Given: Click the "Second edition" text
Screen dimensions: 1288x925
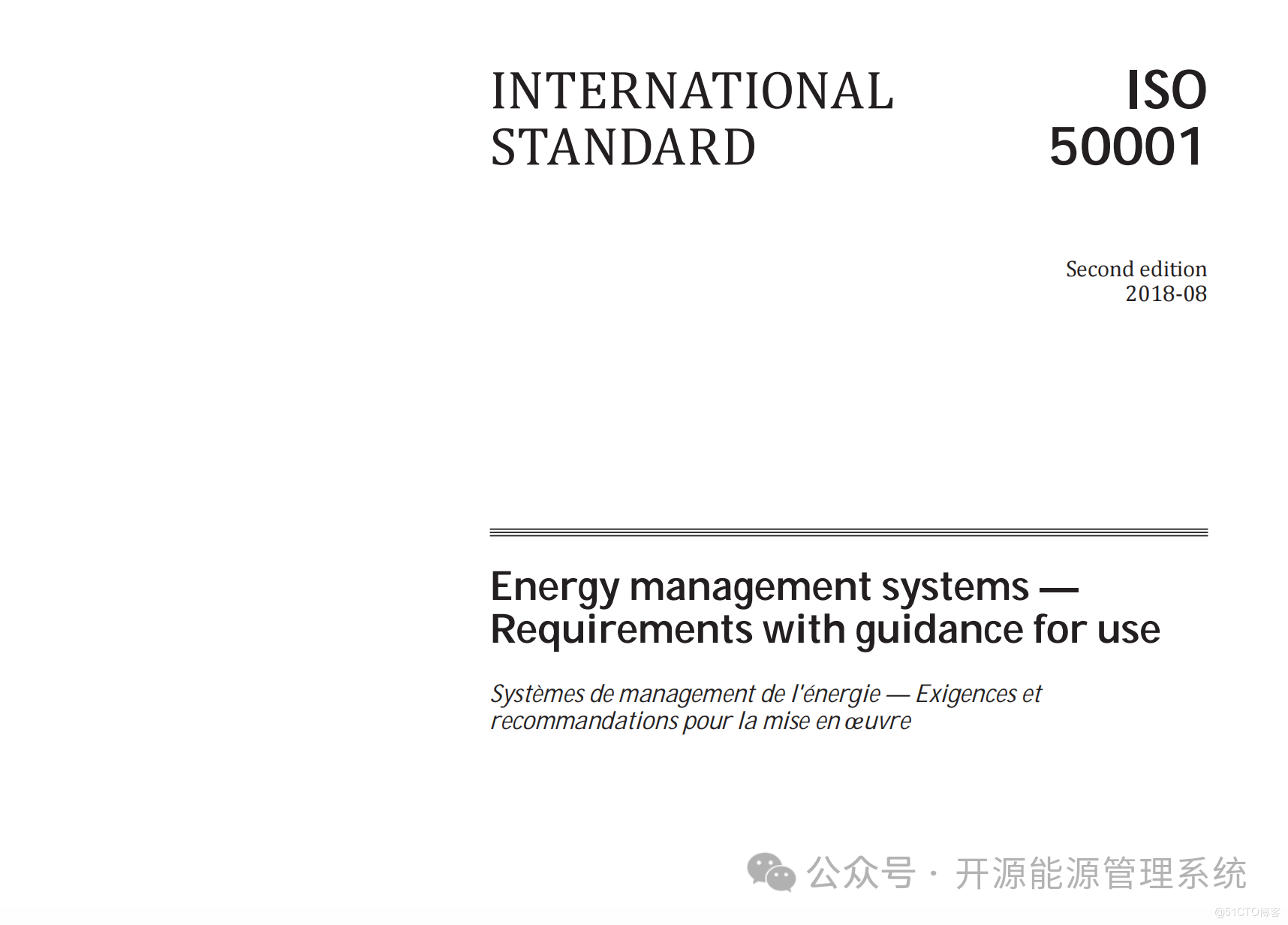Looking at the screenshot, I should point(1136,269).
